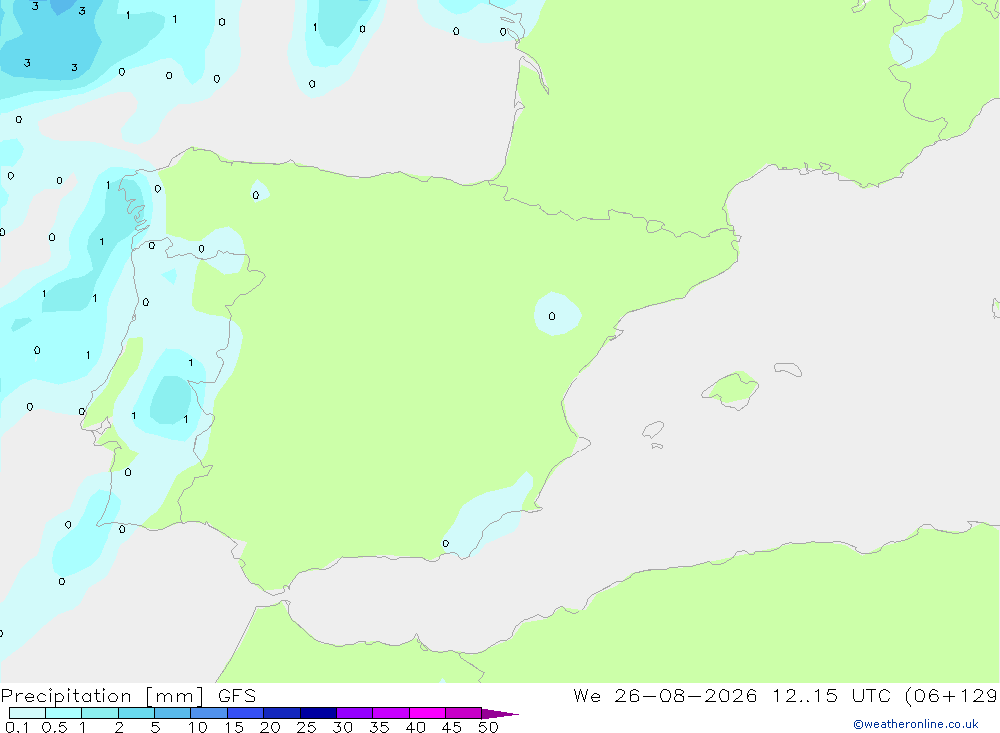This screenshot has height=733, width=1000.
Task: Choose the 25–30 mm navy legend swatch
Action: [318, 713]
